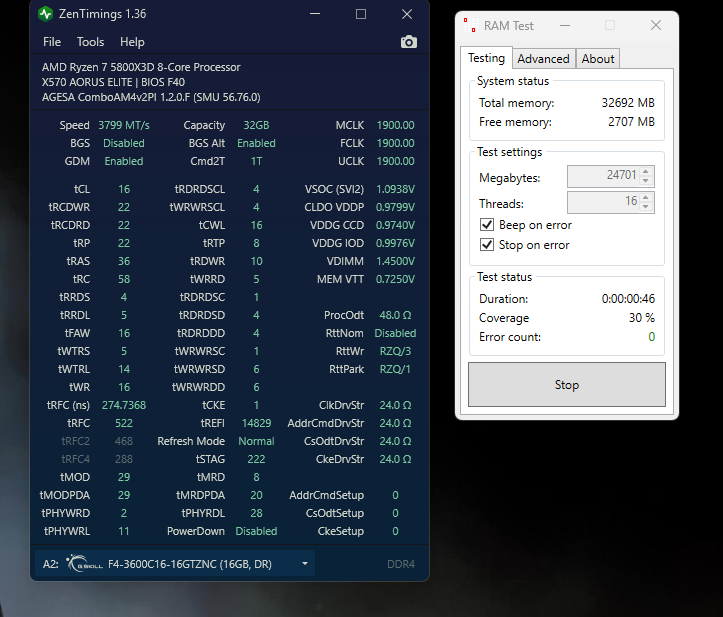Click the RttWr value RZQ/3
Screen dimensions: 723x617
395,351
